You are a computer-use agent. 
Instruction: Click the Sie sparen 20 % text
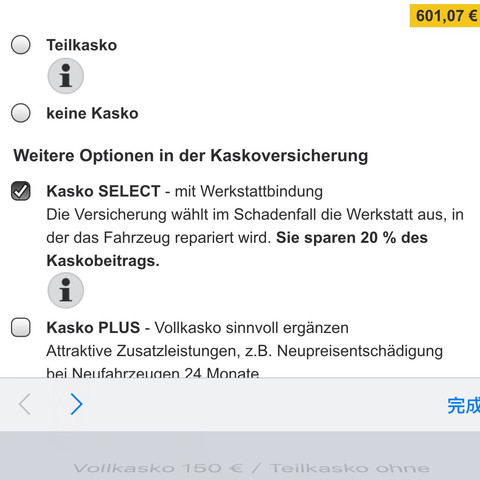[x=337, y=238]
